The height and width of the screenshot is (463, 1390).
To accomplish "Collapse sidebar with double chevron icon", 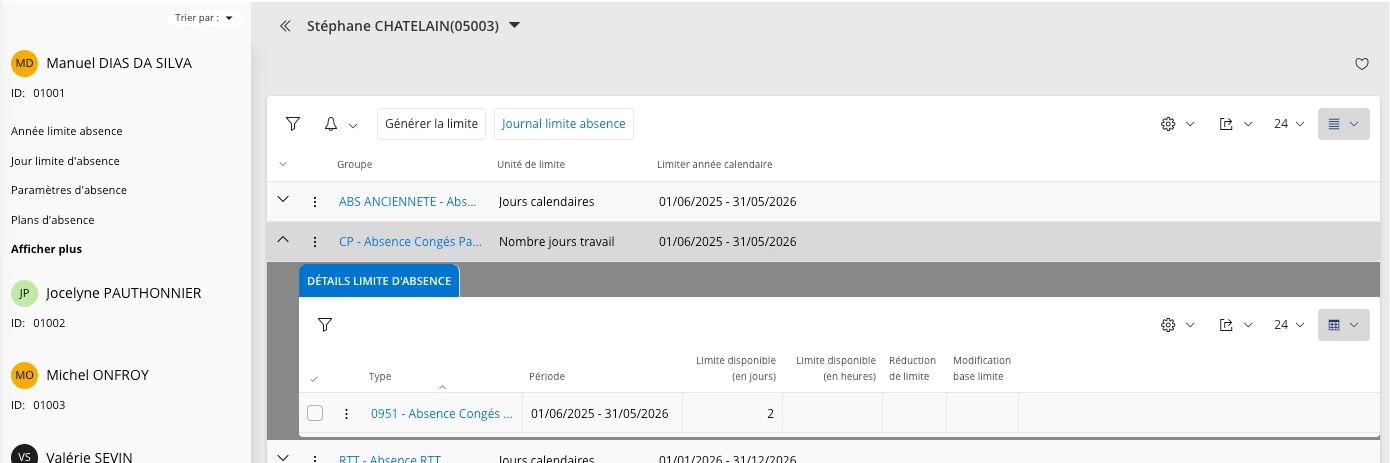I will coord(285,27).
